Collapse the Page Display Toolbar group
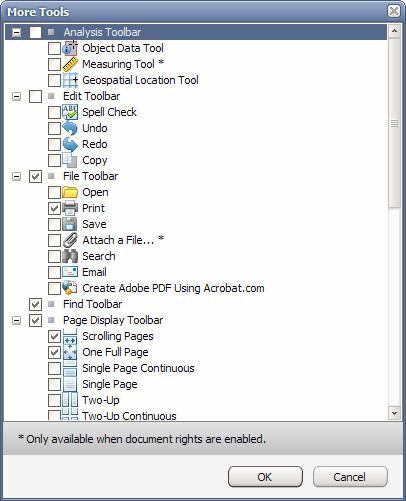Viewport: 406px width, 501px height. point(16,320)
